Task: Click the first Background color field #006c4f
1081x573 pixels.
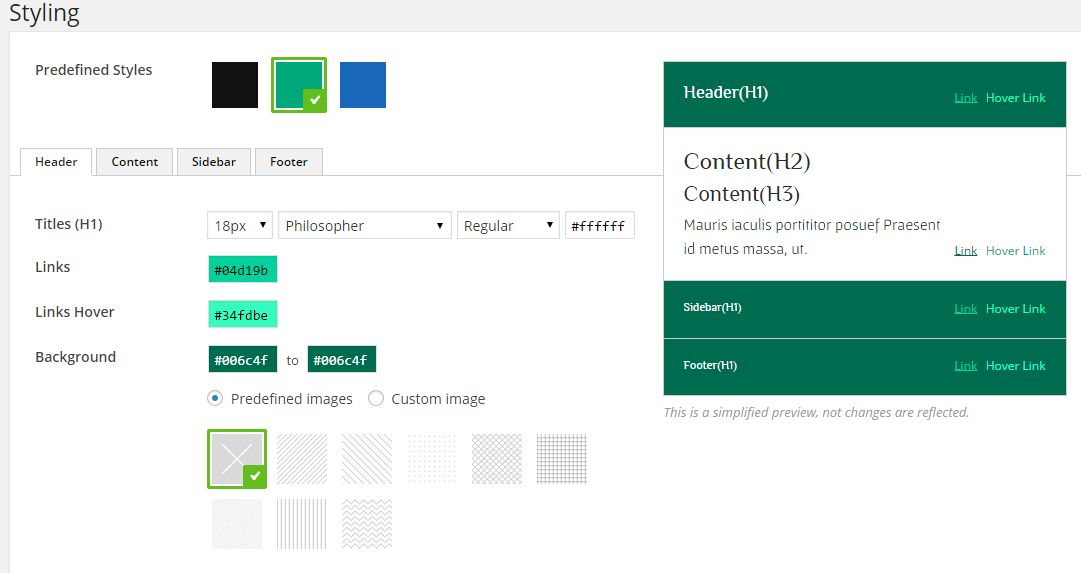Action: pyautogui.click(x=243, y=359)
